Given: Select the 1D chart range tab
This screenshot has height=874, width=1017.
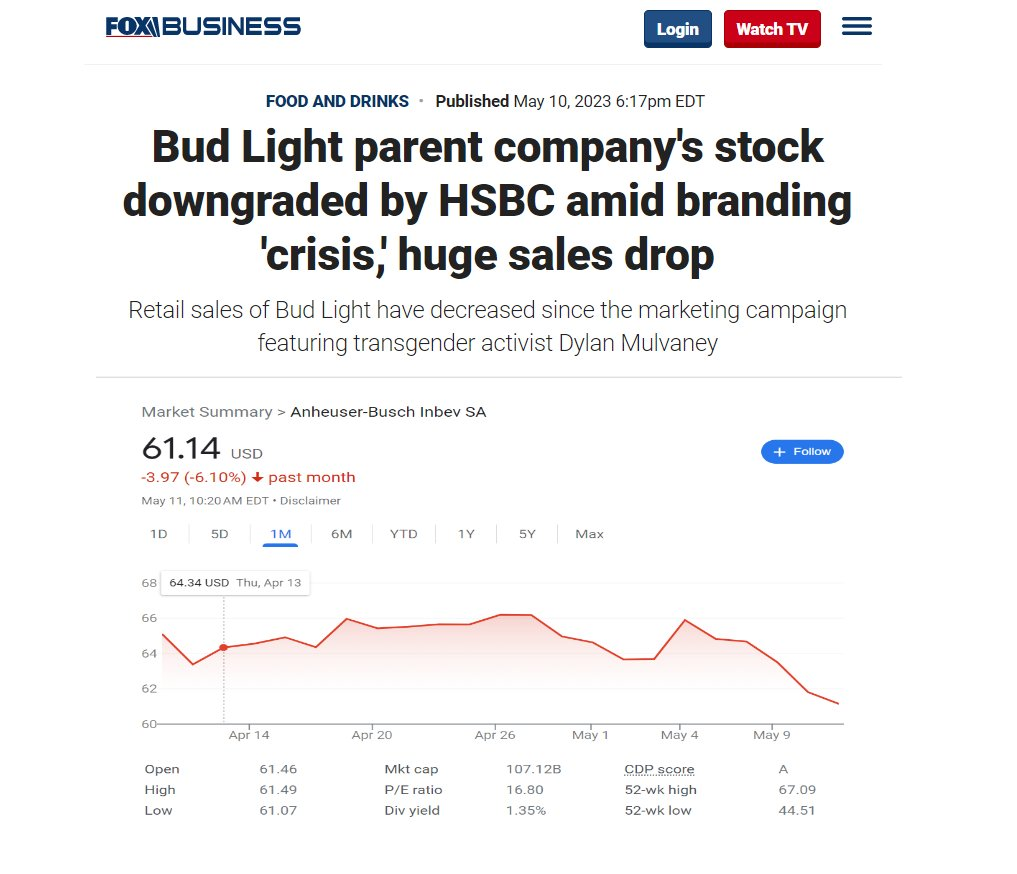Looking at the screenshot, I should point(158,534).
